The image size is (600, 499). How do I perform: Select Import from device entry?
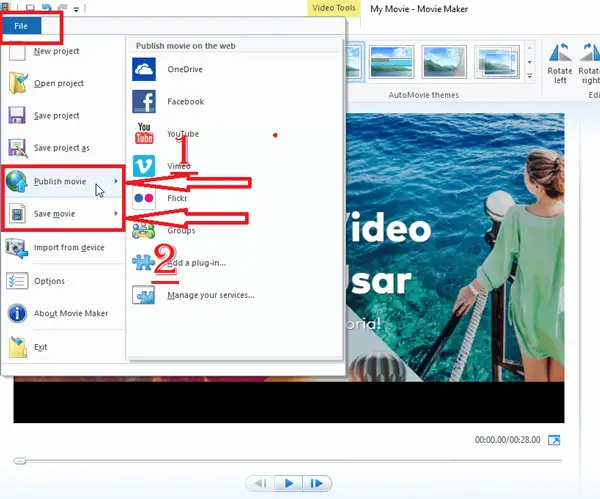click(63, 248)
